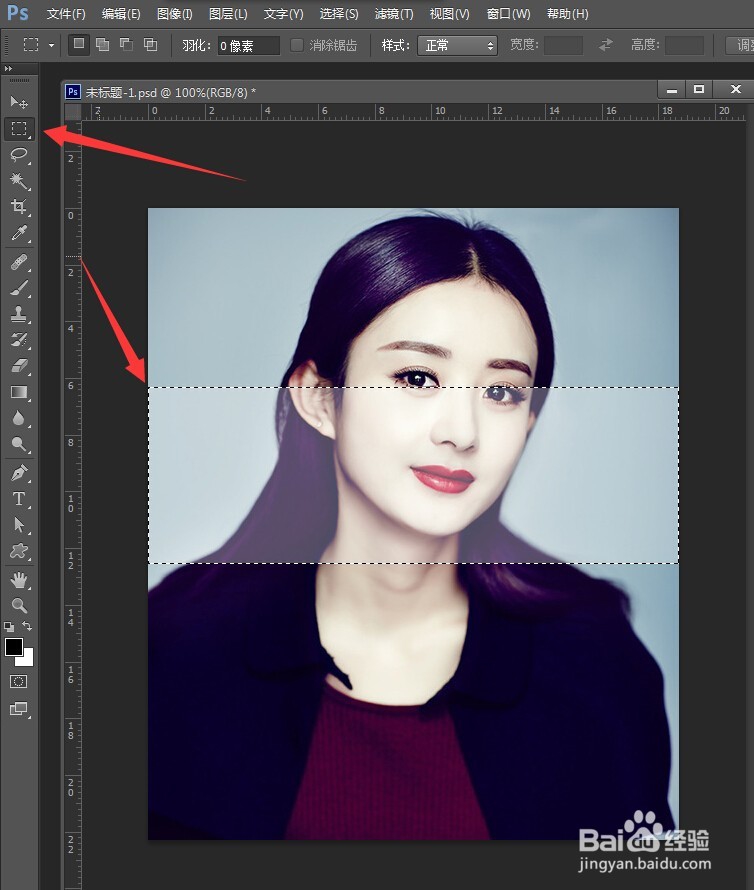The width and height of the screenshot is (754, 890).
Task: Open the 滤镜(T) menu
Action: 394,14
